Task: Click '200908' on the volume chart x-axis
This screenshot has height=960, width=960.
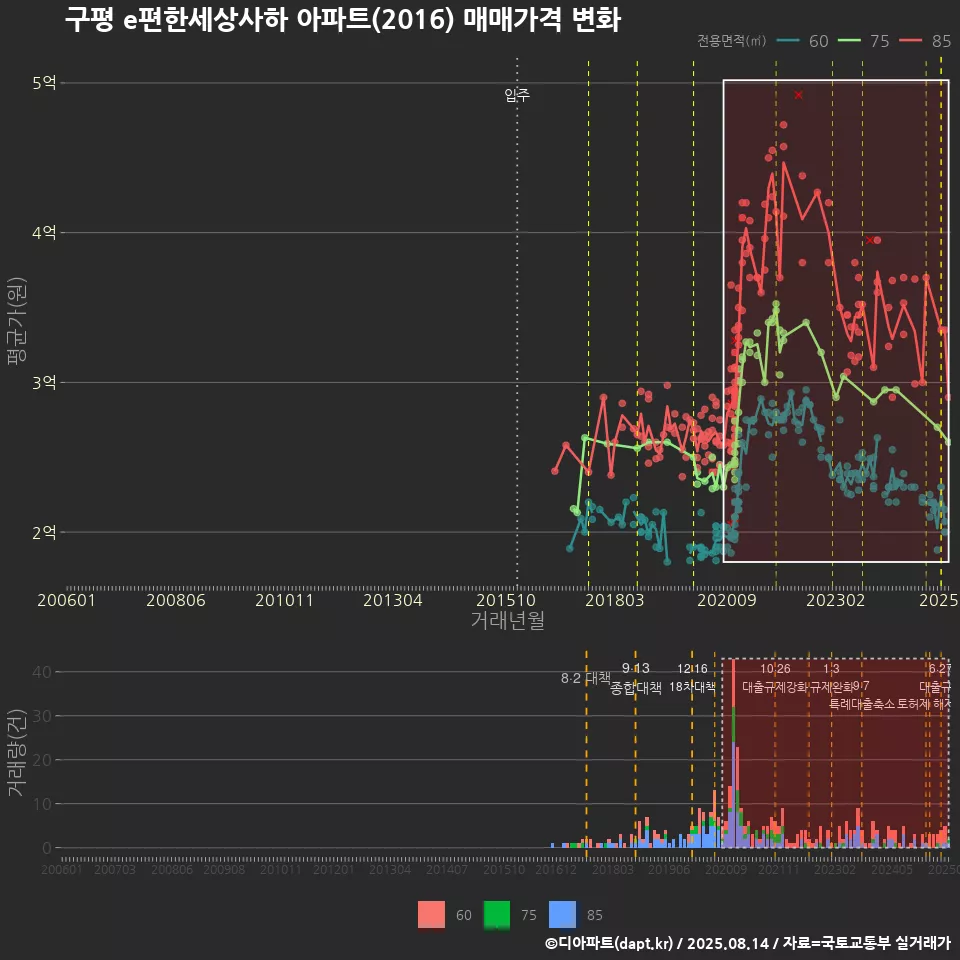Action: click(x=223, y=869)
